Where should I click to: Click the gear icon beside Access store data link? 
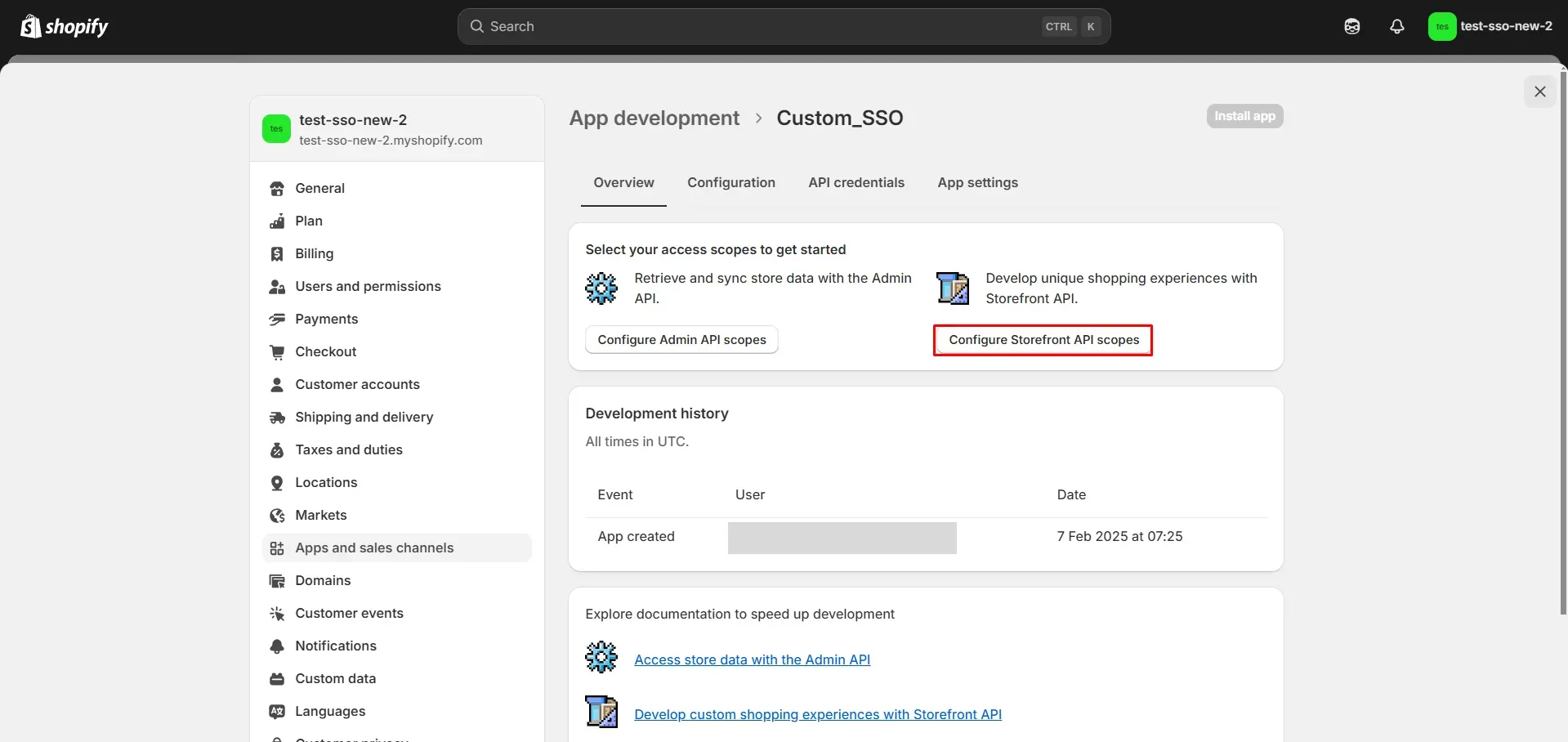pyautogui.click(x=601, y=657)
